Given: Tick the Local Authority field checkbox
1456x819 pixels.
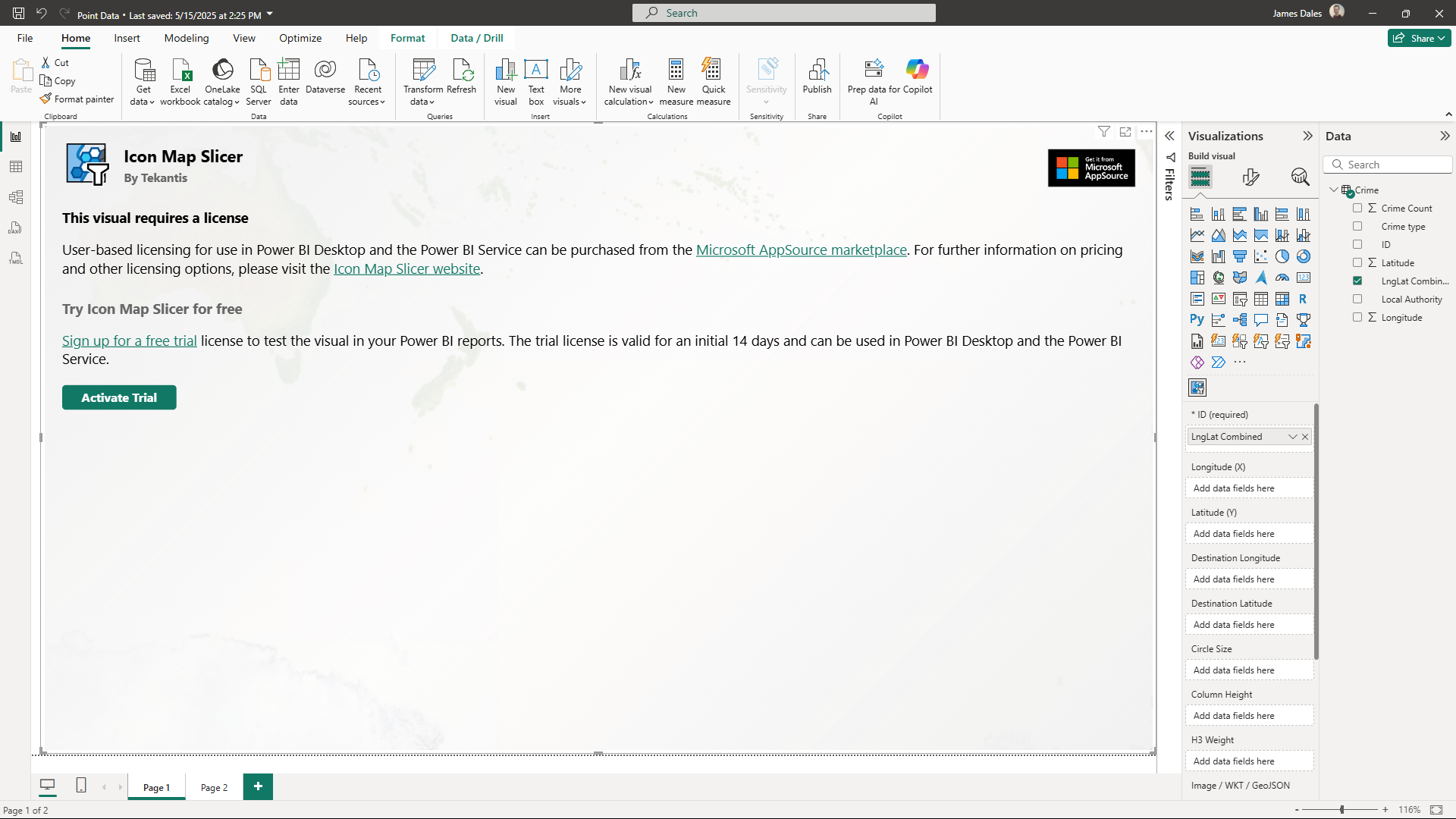Looking at the screenshot, I should click(x=1357, y=299).
